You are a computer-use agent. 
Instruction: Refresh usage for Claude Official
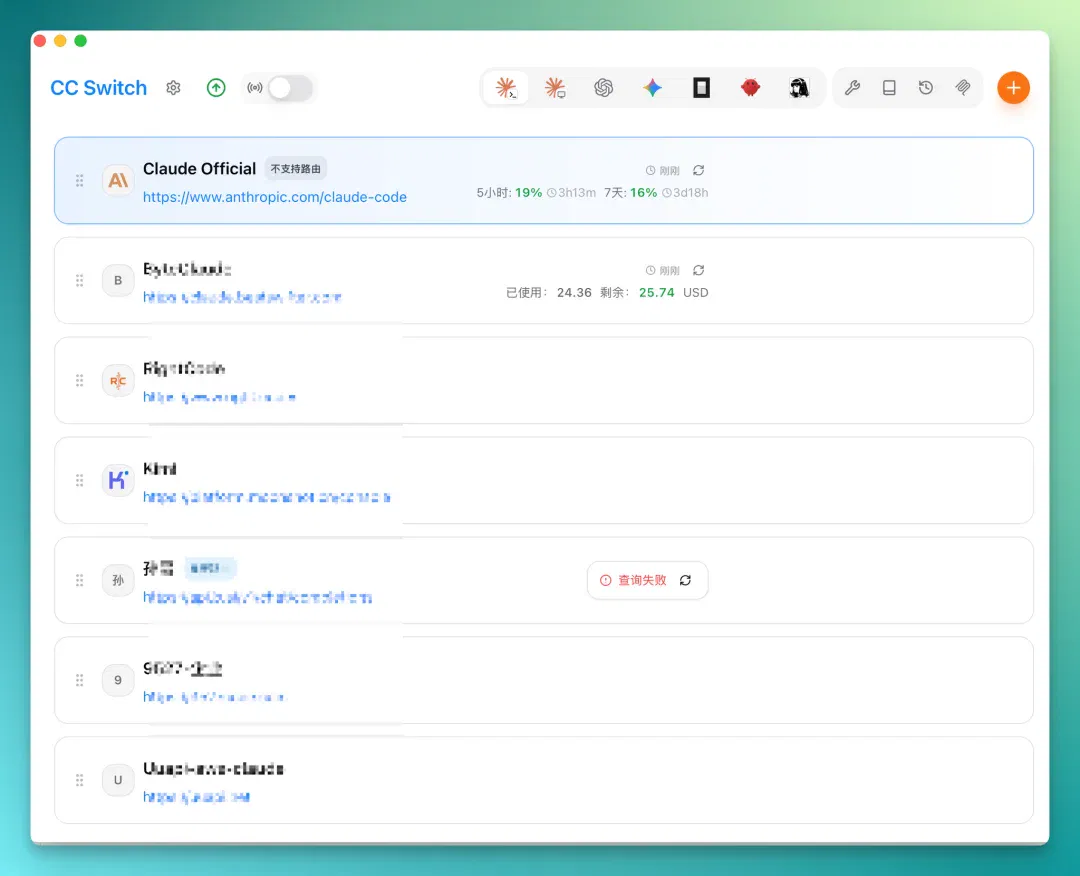698,170
